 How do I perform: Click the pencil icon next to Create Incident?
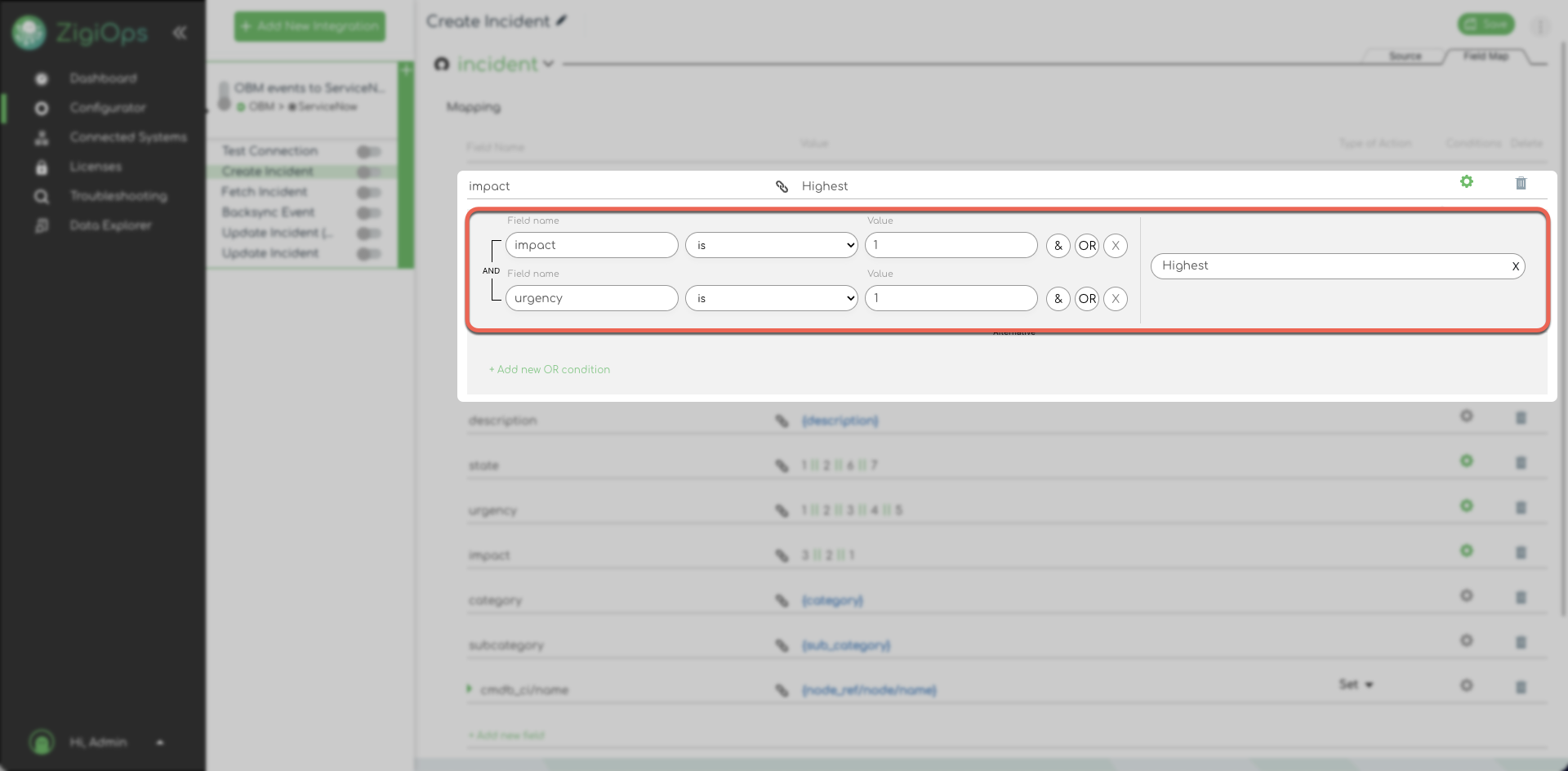(562, 21)
